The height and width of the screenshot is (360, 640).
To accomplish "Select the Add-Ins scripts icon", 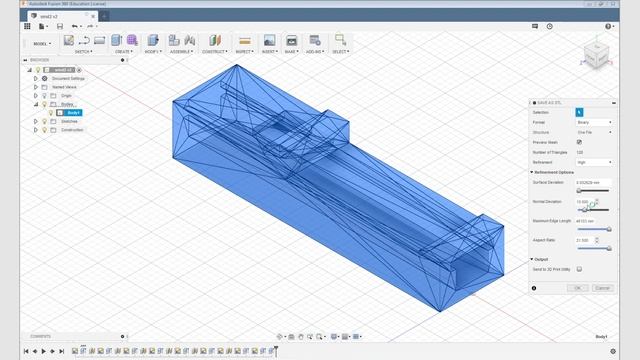I will [315, 40].
